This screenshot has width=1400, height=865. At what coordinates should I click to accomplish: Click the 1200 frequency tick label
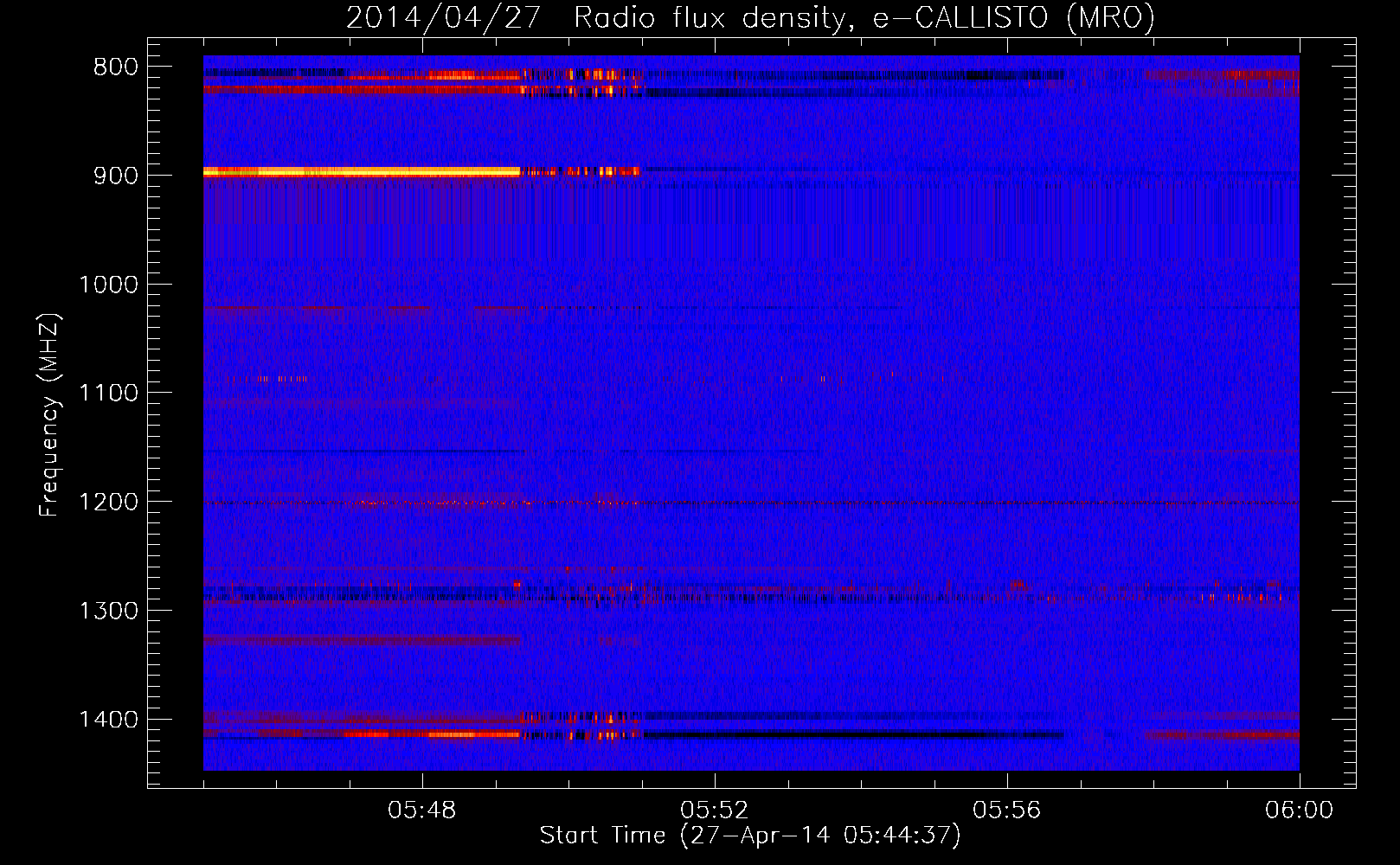(x=108, y=503)
